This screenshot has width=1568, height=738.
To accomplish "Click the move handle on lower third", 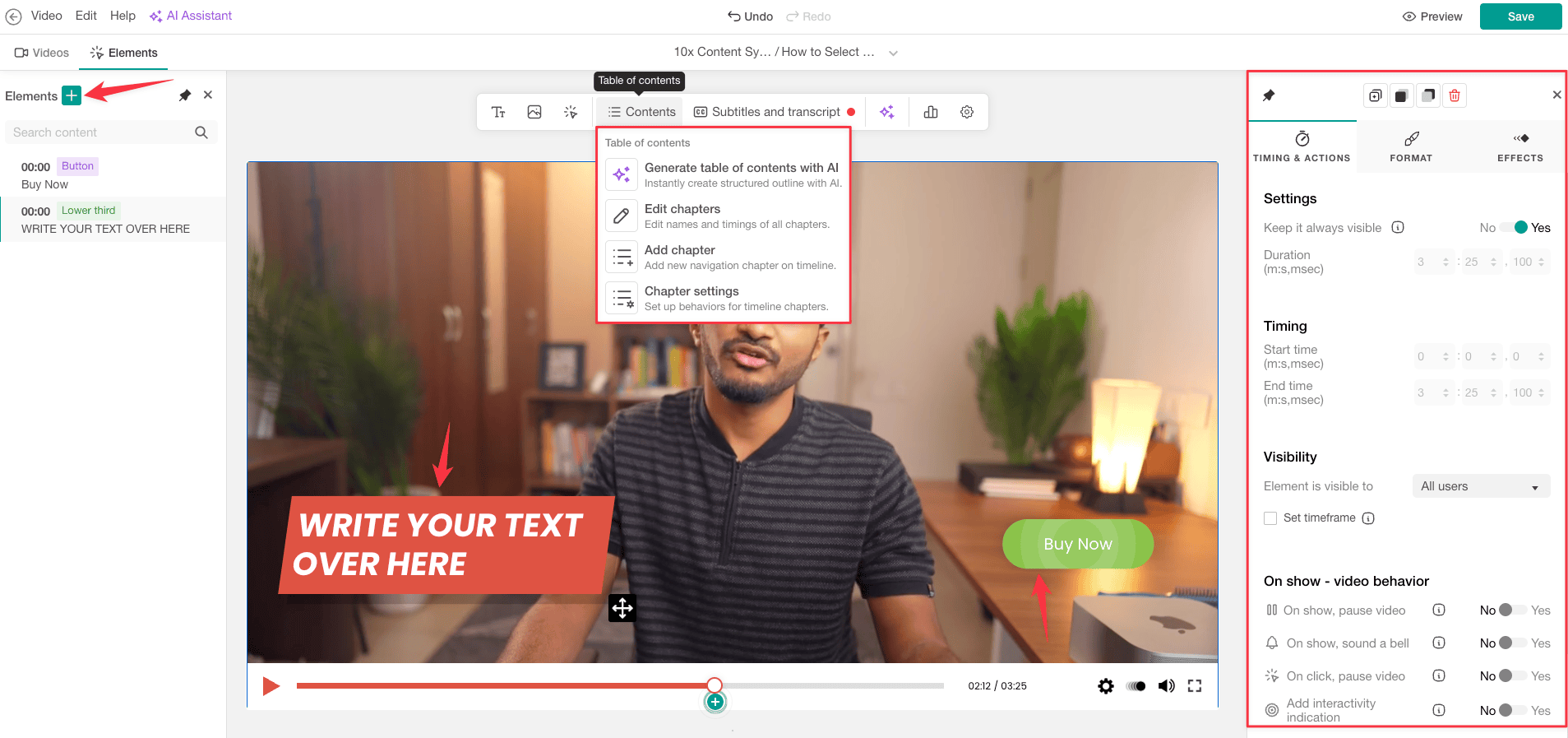I will (622, 608).
